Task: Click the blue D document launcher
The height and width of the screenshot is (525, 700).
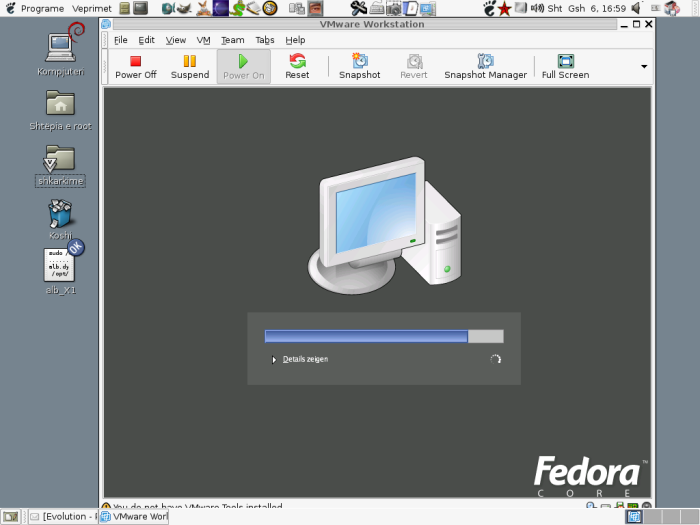Action: pos(410,8)
